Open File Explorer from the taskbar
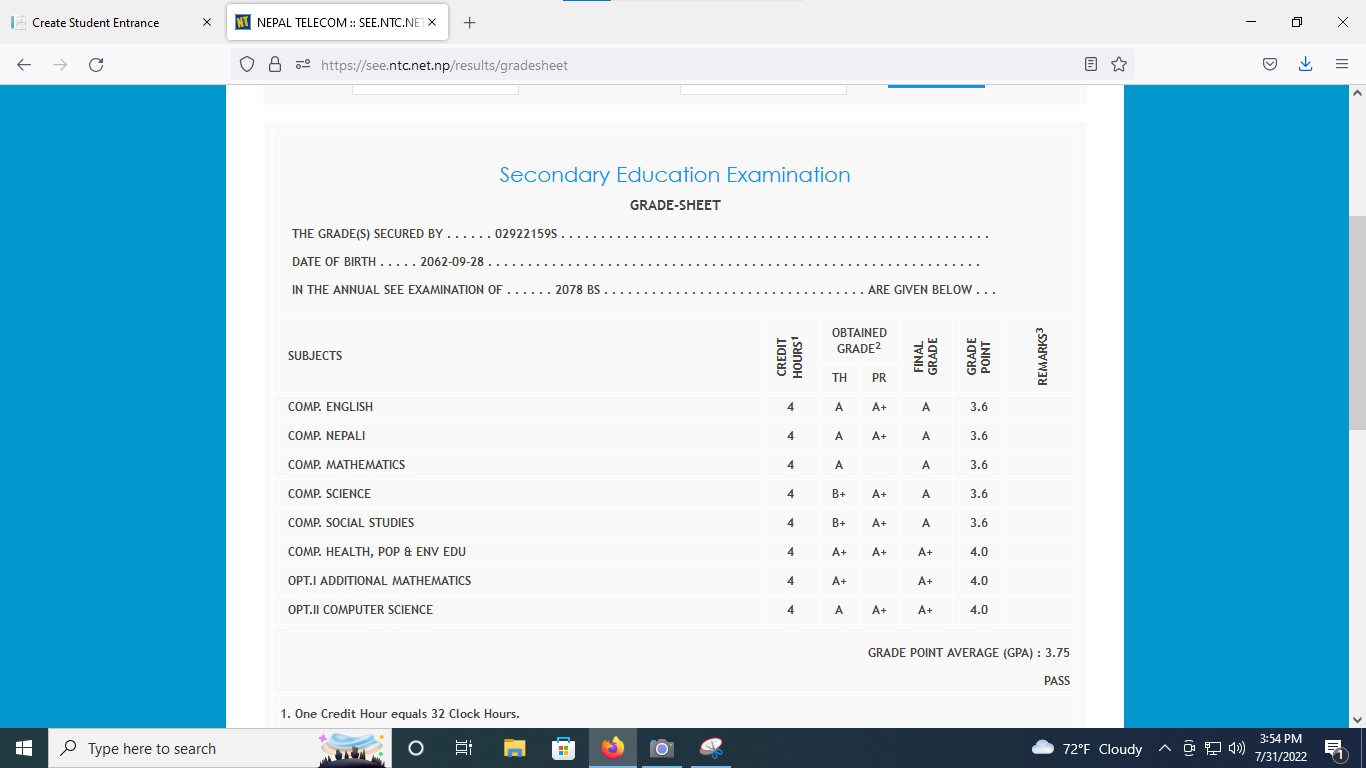This screenshot has height=768, width=1366. coord(514,748)
